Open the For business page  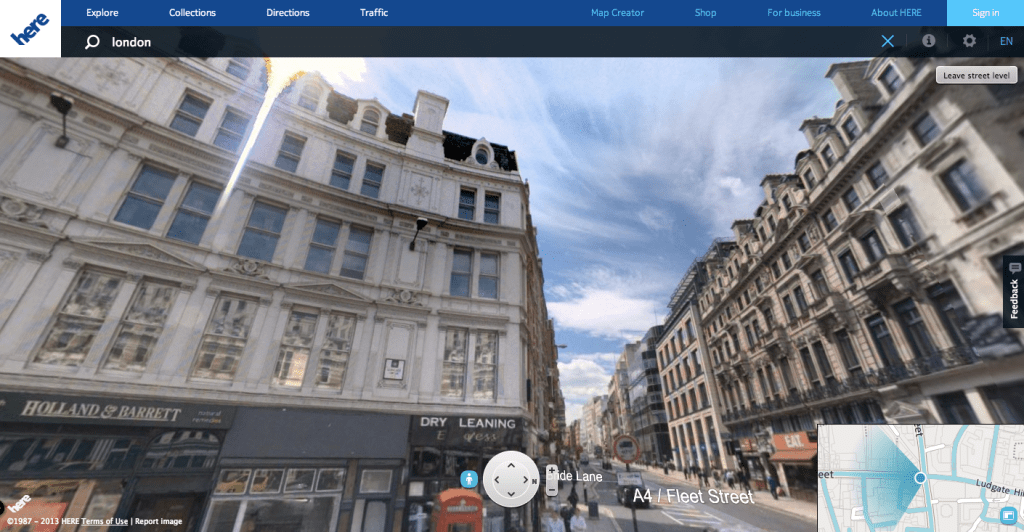point(793,12)
